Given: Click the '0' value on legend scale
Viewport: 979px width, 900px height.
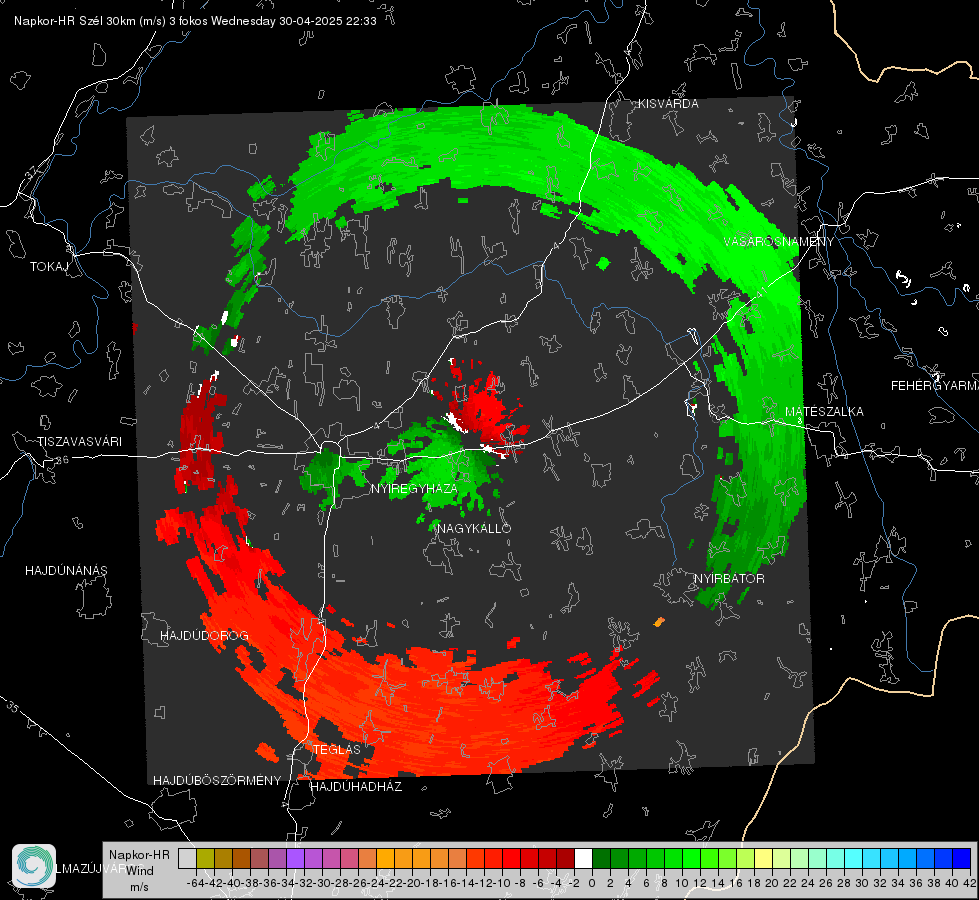Looking at the screenshot, I should [592, 883].
